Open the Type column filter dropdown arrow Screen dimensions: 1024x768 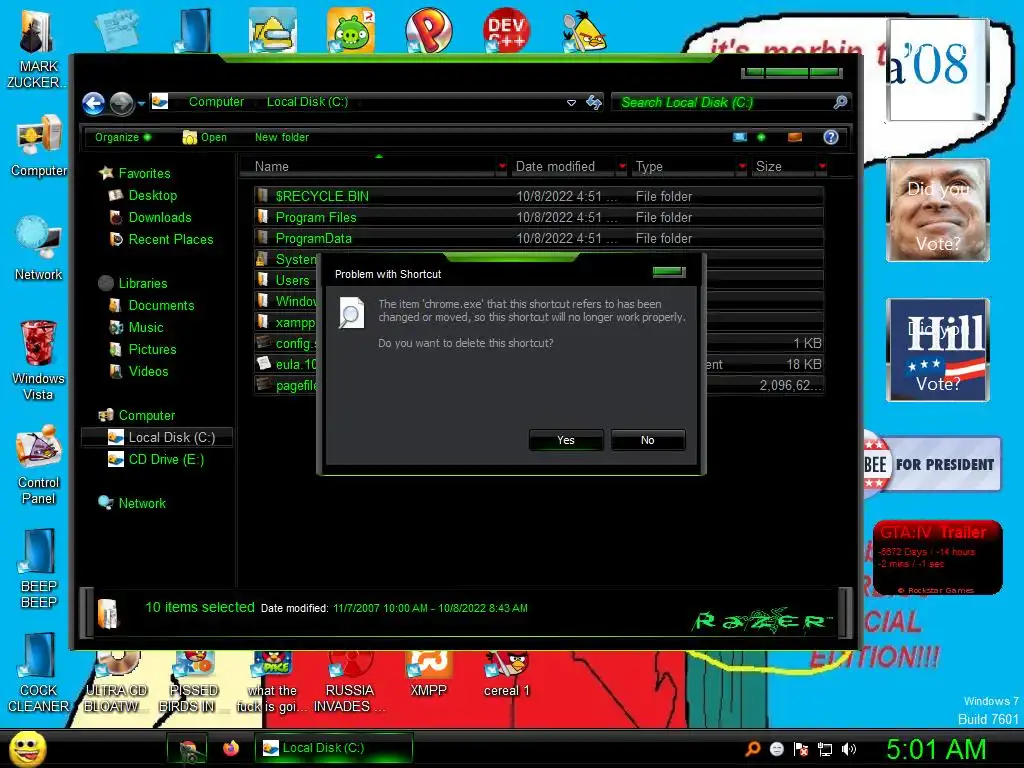[x=742, y=167]
